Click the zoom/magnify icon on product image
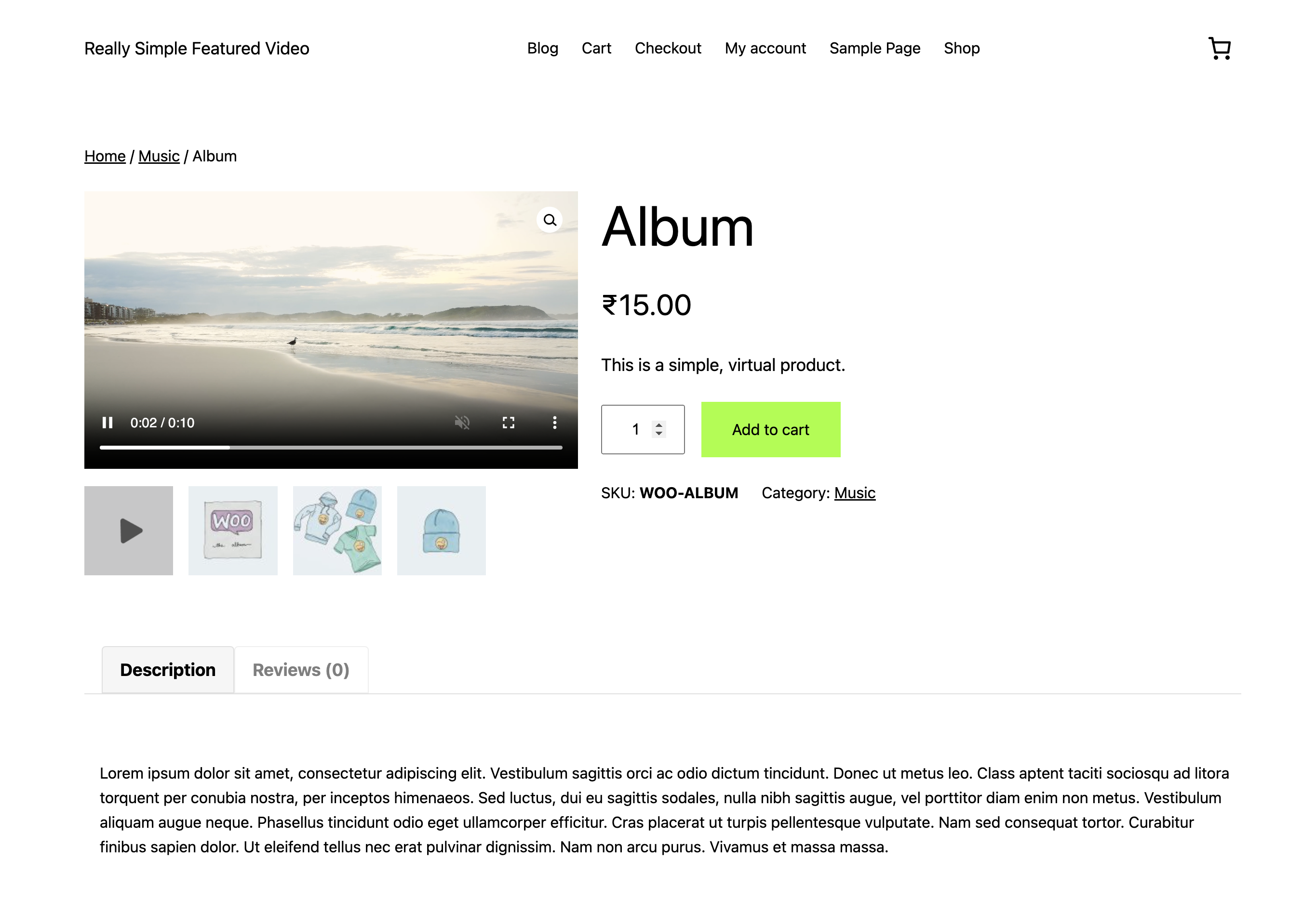1316x901 pixels. 549,219
